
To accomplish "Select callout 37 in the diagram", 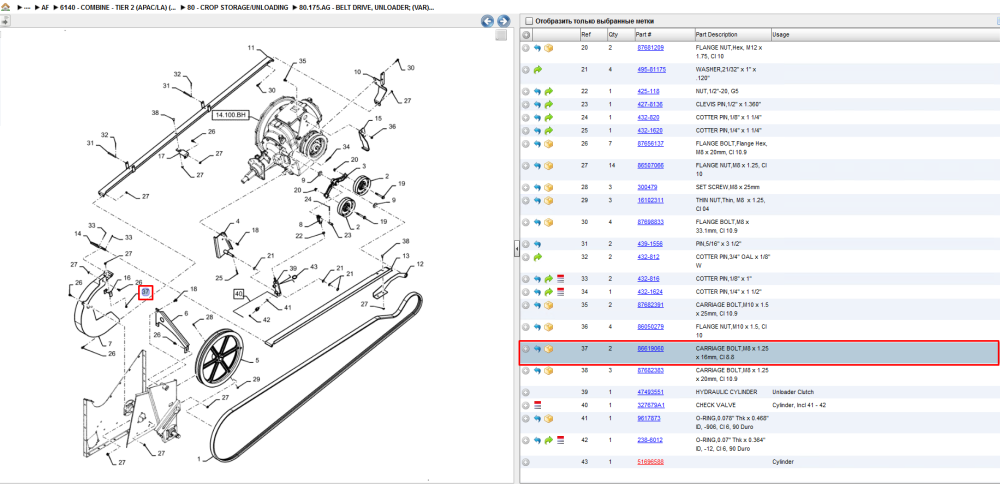I will (146, 292).
